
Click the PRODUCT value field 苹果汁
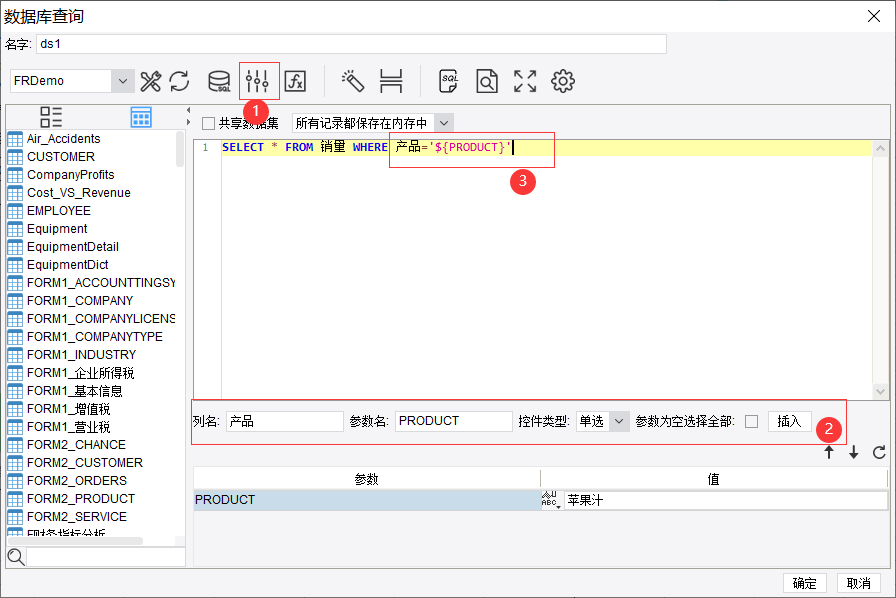tap(726, 500)
